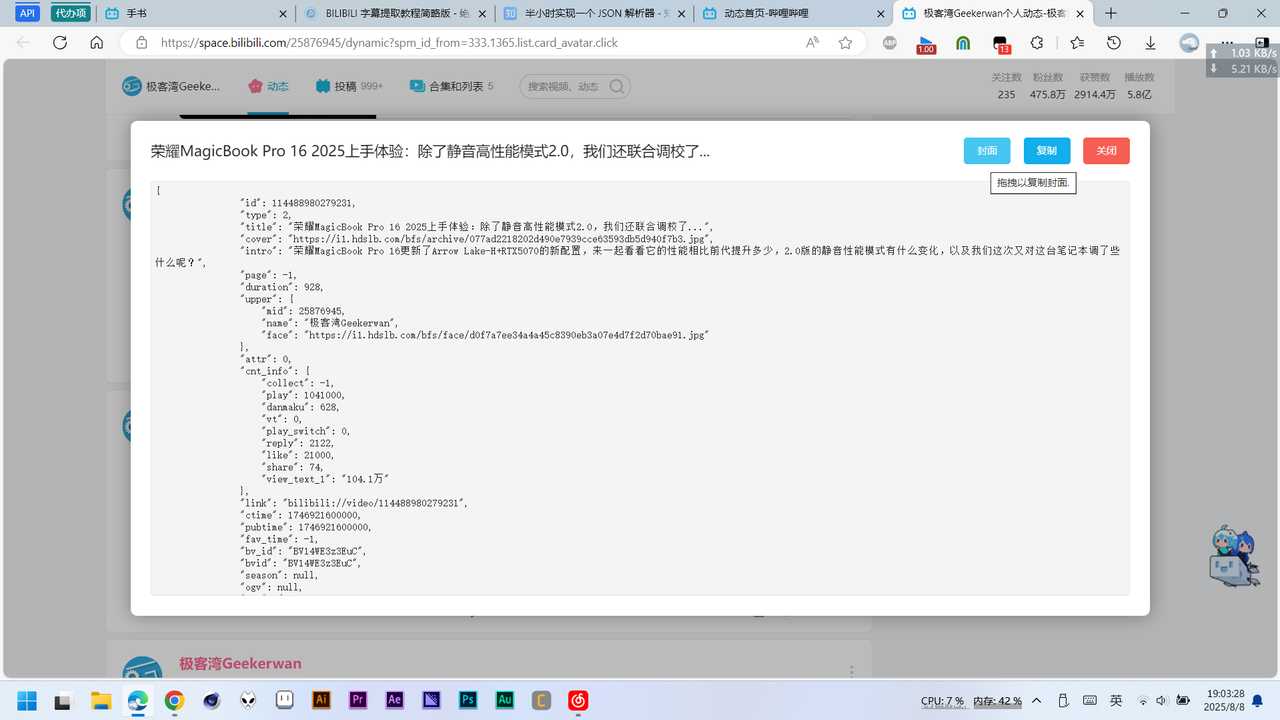Viewport: 1280px width, 720px height.
Task: Switch to the 动态 tab on Geekerwan's page
Action: pos(268,86)
